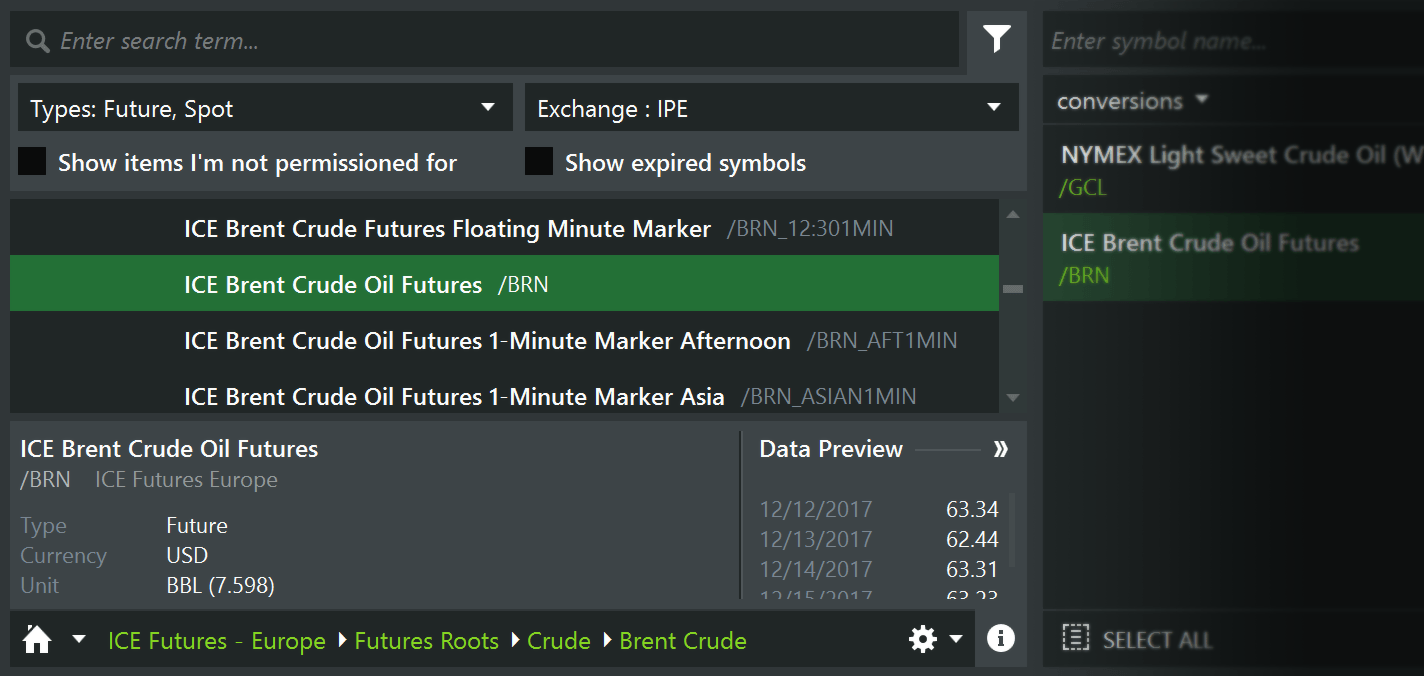The image size is (1424, 676).
Task: Select NYMEX Light Sweet Crude Oil /GCL item
Action: (x=1233, y=170)
